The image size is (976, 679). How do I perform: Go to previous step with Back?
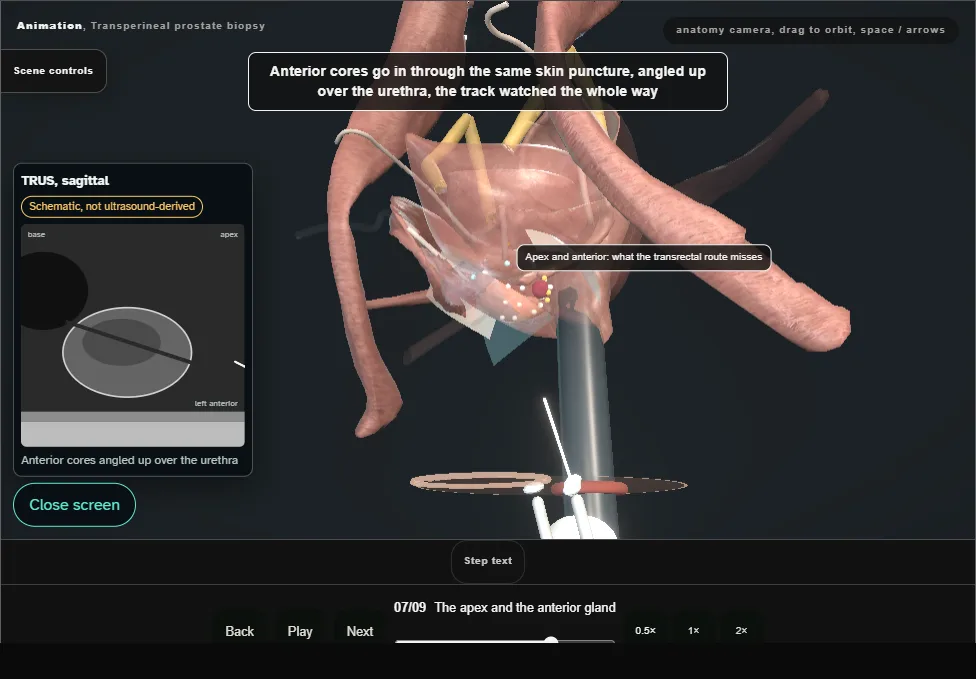pyautogui.click(x=240, y=631)
